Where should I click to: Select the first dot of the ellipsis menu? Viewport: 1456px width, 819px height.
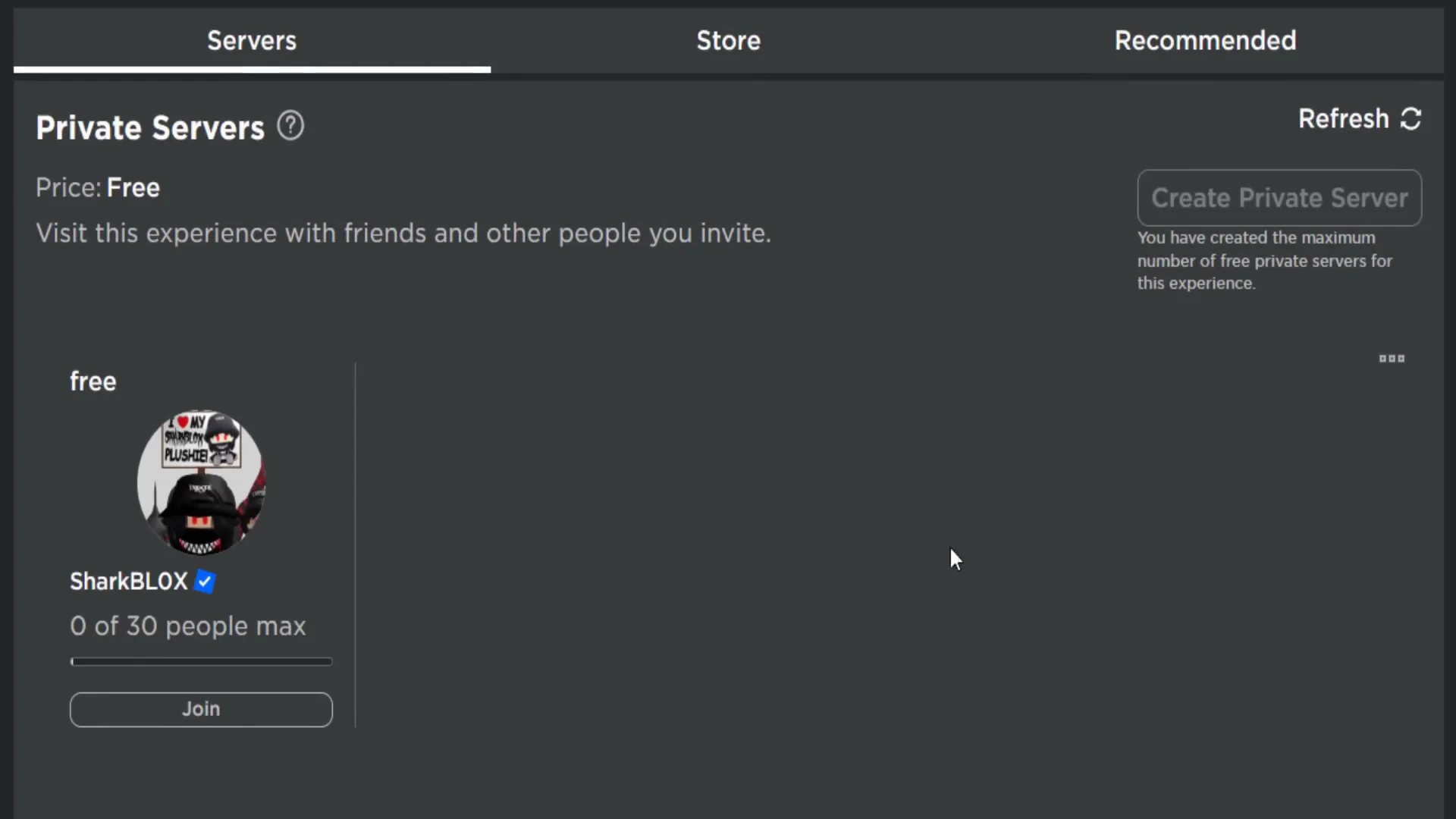pos(1382,359)
